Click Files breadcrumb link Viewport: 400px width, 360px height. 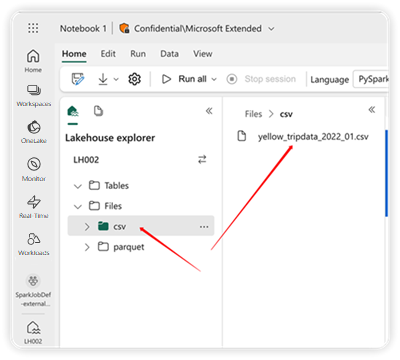pyautogui.click(x=253, y=114)
